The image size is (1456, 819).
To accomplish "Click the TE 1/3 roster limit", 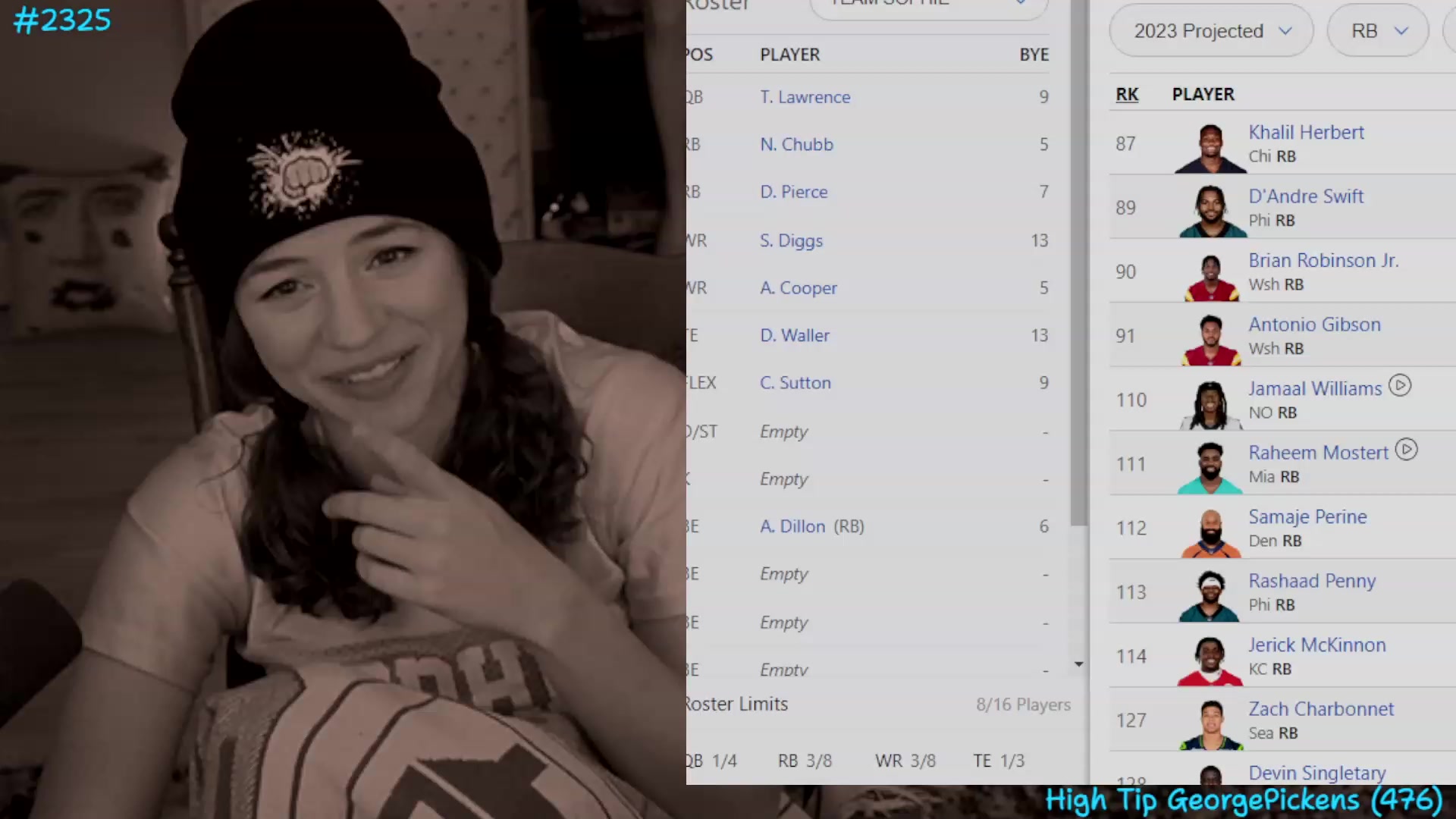I will [999, 761].
